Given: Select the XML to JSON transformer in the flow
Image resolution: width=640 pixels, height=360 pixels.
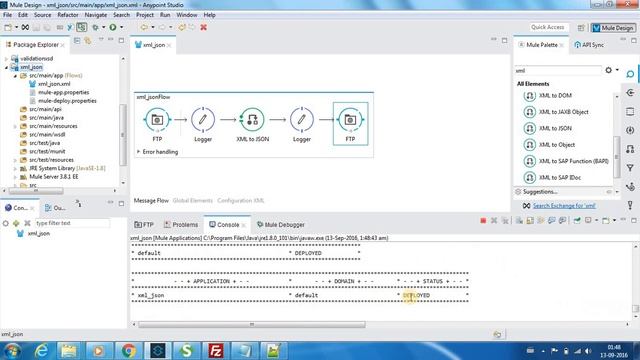Looking at the screenshot, I should click(x=252, y=120).
